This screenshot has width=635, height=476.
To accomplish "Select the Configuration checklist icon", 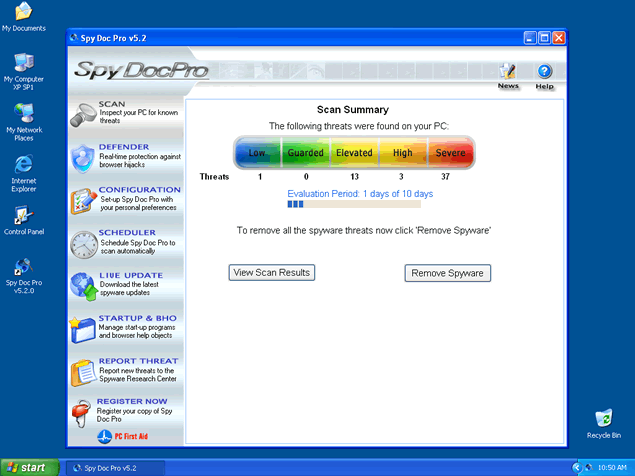I will tap(83, 200).
